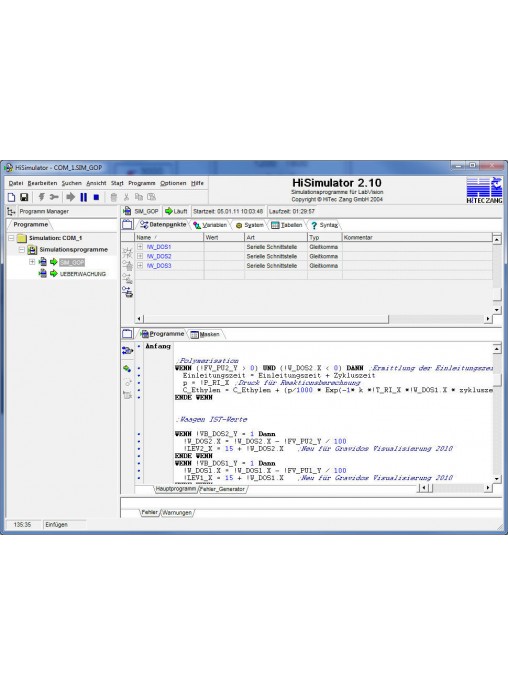Screen dimensions: 508x696
Task: Select the Fehler_Generator tab
Action: pyautogui.click(x=222, y=489)
